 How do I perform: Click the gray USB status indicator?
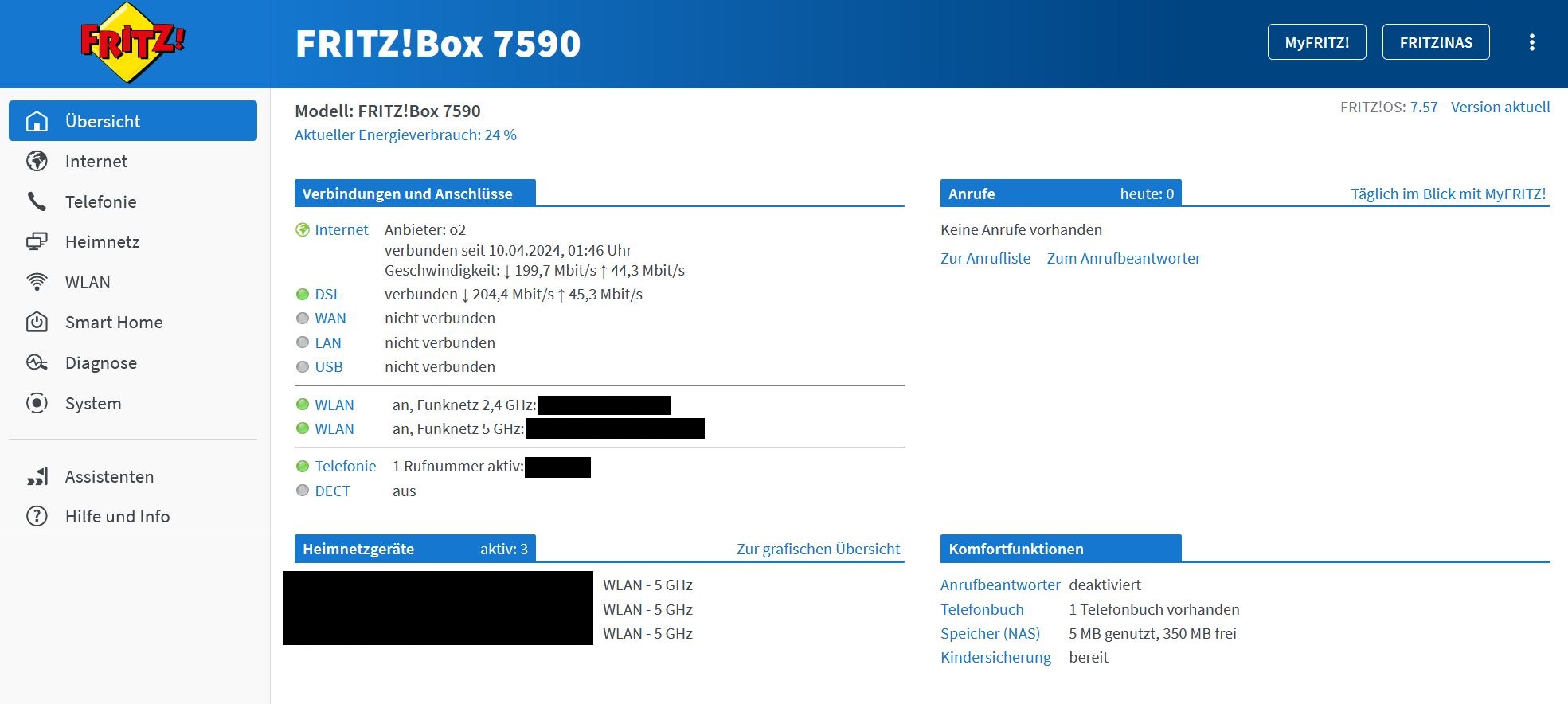pyautogui.click(x=303, y=367)
